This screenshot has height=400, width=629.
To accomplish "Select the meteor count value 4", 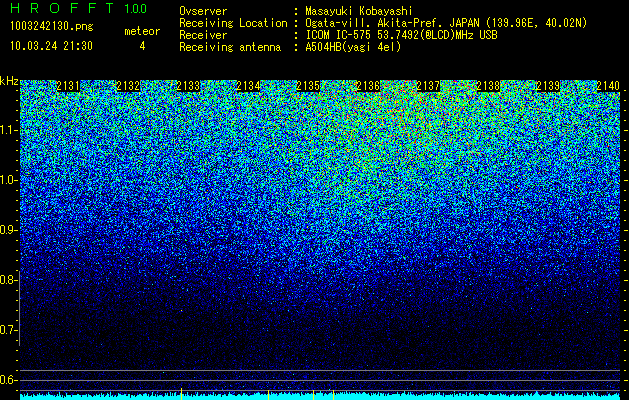I will tap(142, 46).
